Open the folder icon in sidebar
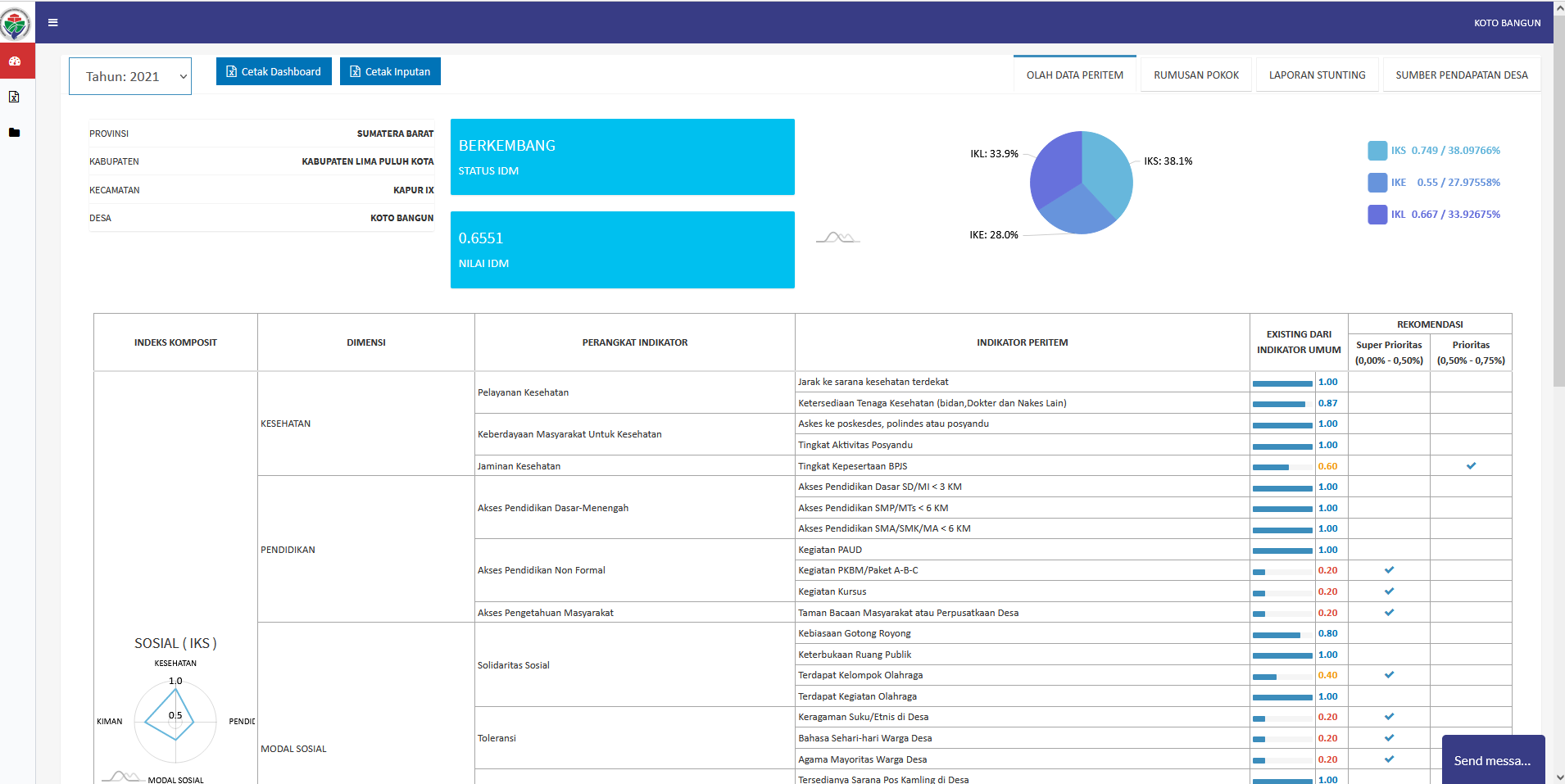The height and width of the screenshot is (784, 1565). (14, 133)
